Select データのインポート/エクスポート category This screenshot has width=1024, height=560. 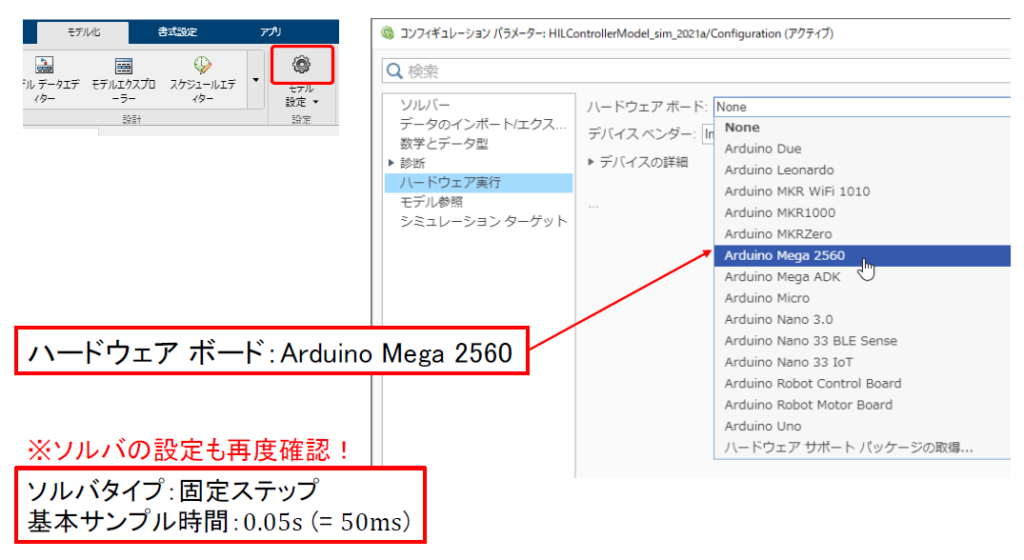[x=483, y=124]
